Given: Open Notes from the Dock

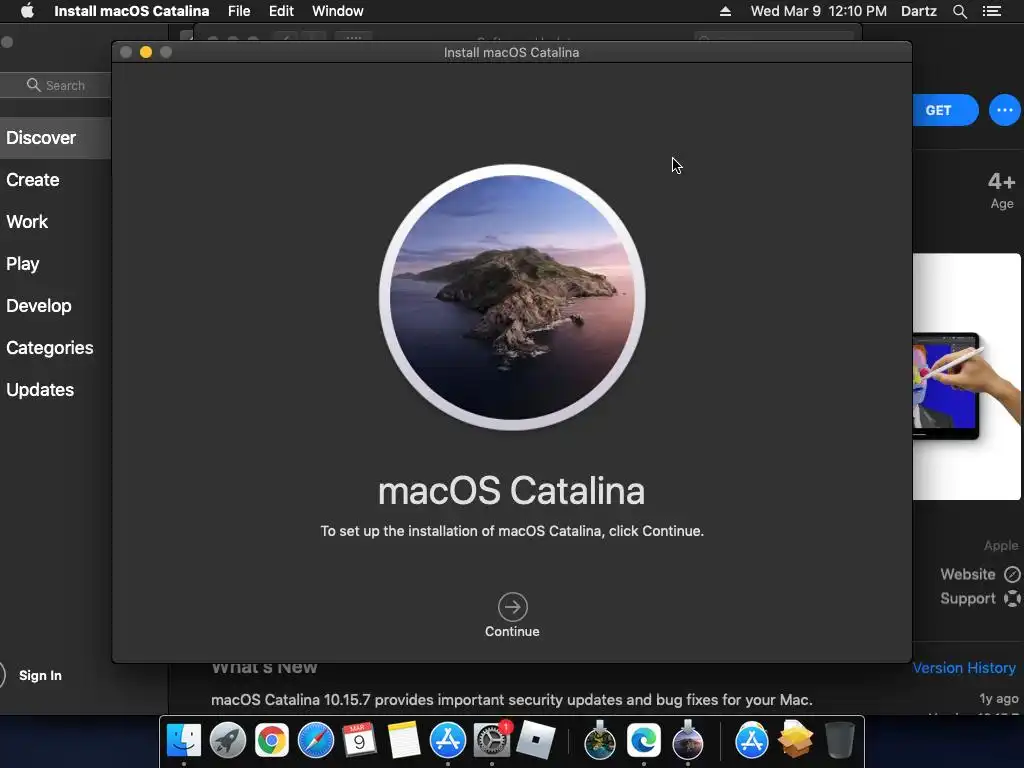Looking at the screenshot, I should pyautogui.click(x=404, y=741).
